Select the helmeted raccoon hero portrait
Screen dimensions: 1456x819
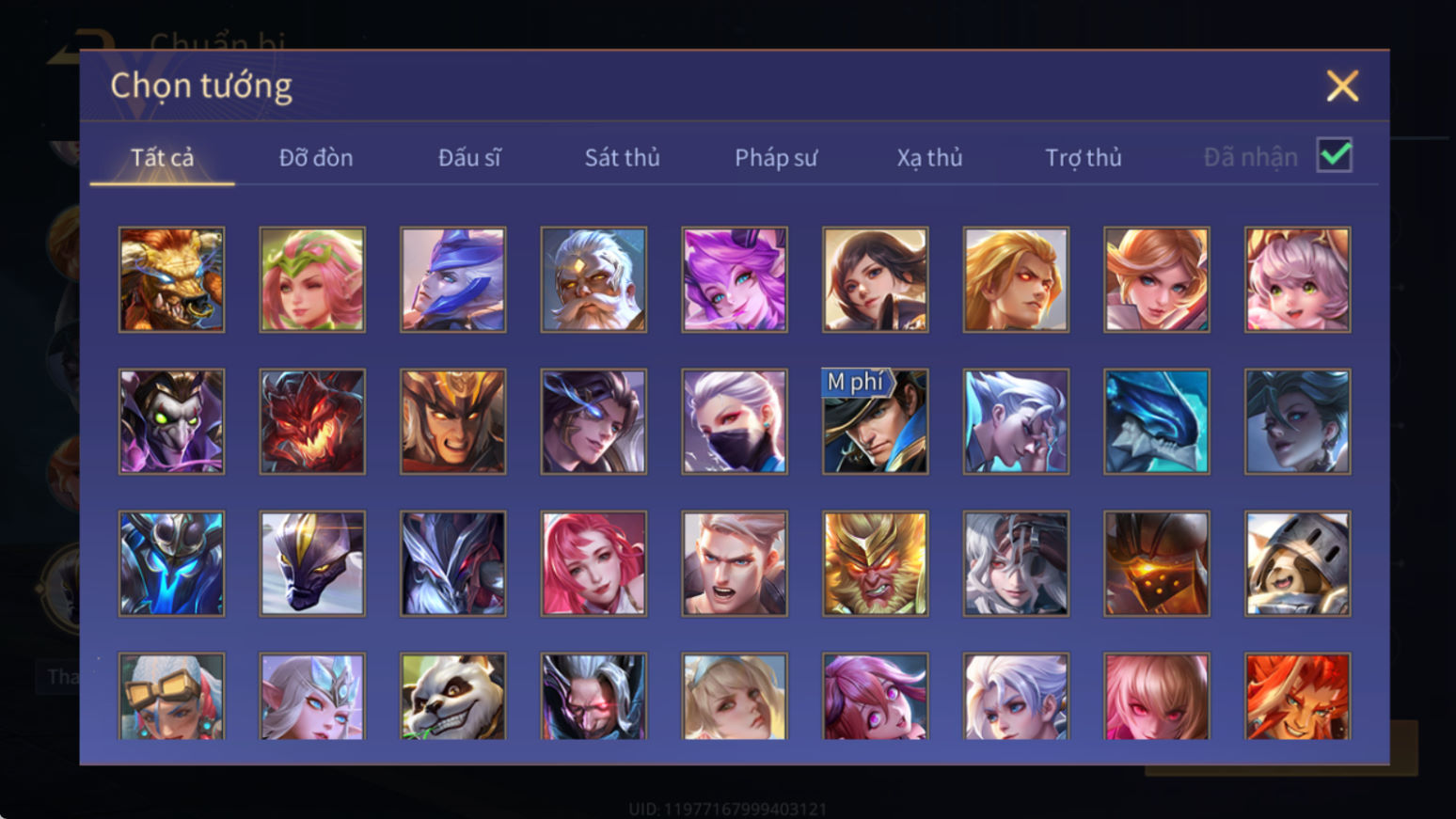[x=1297, y=563]
